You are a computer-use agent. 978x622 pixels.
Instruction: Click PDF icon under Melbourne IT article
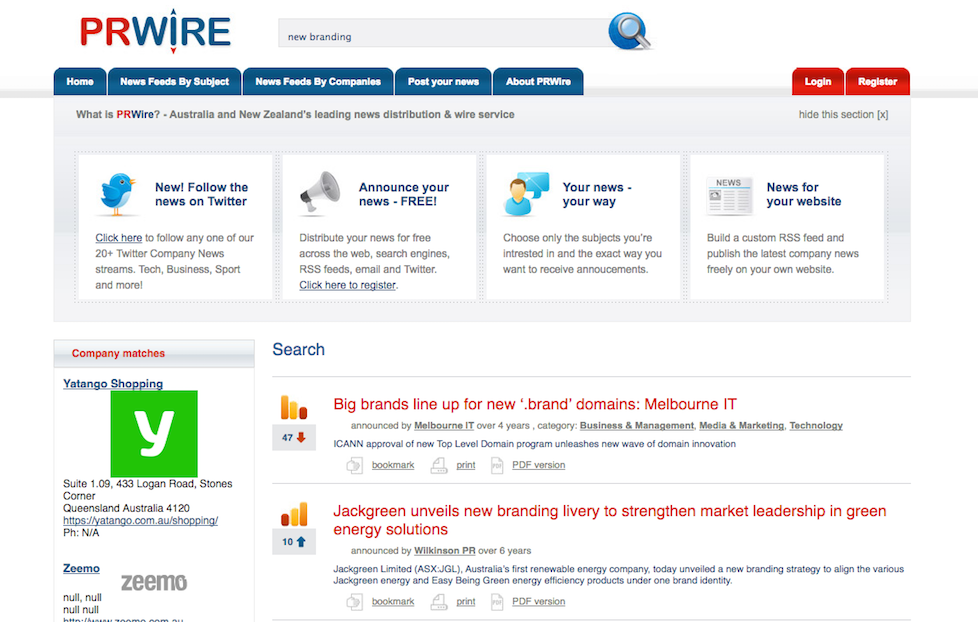[x=497, y=465]
